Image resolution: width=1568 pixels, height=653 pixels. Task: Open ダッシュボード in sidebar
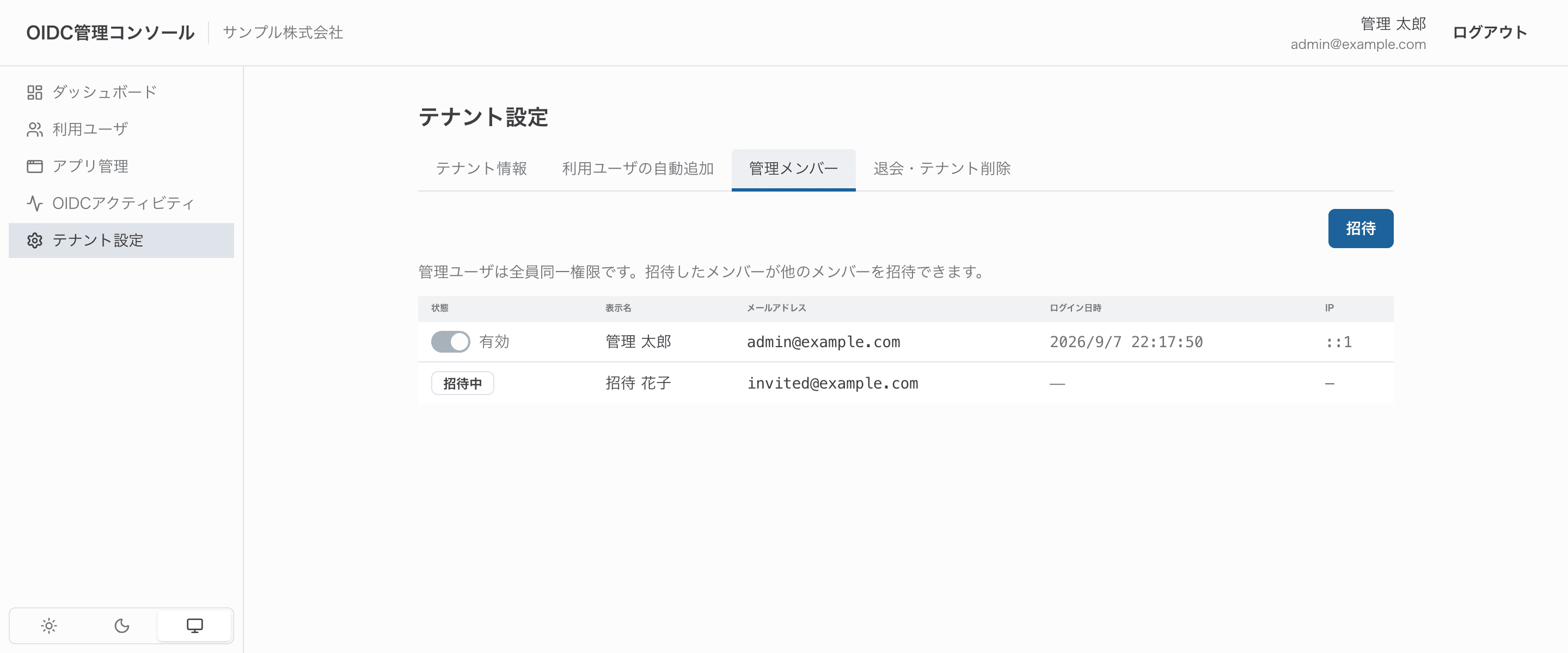(x=105, y=93)
